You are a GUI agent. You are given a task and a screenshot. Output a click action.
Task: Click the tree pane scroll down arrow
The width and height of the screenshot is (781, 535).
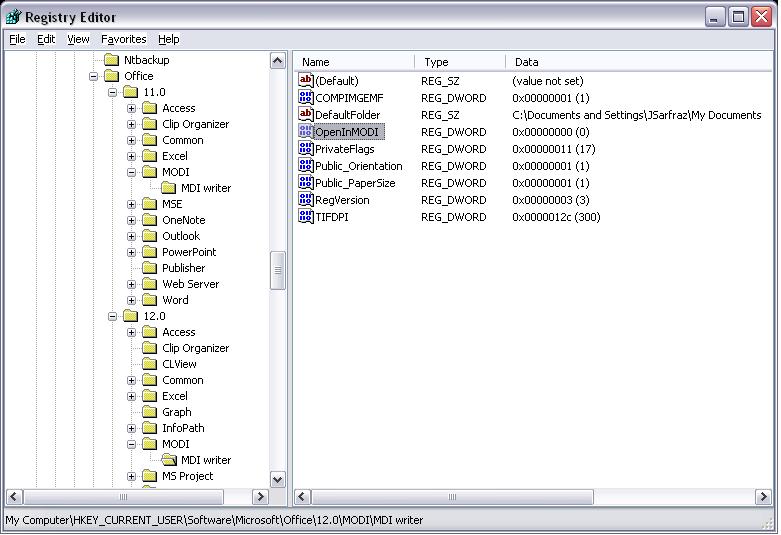(x=277, y=479)
